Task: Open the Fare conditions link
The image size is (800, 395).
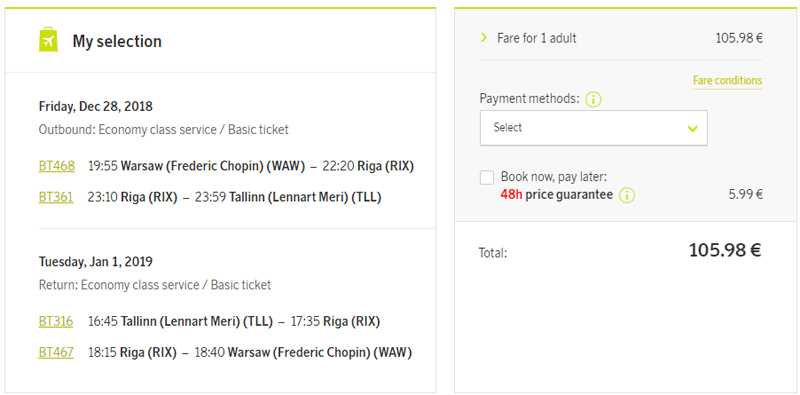Action: [727, 81]
